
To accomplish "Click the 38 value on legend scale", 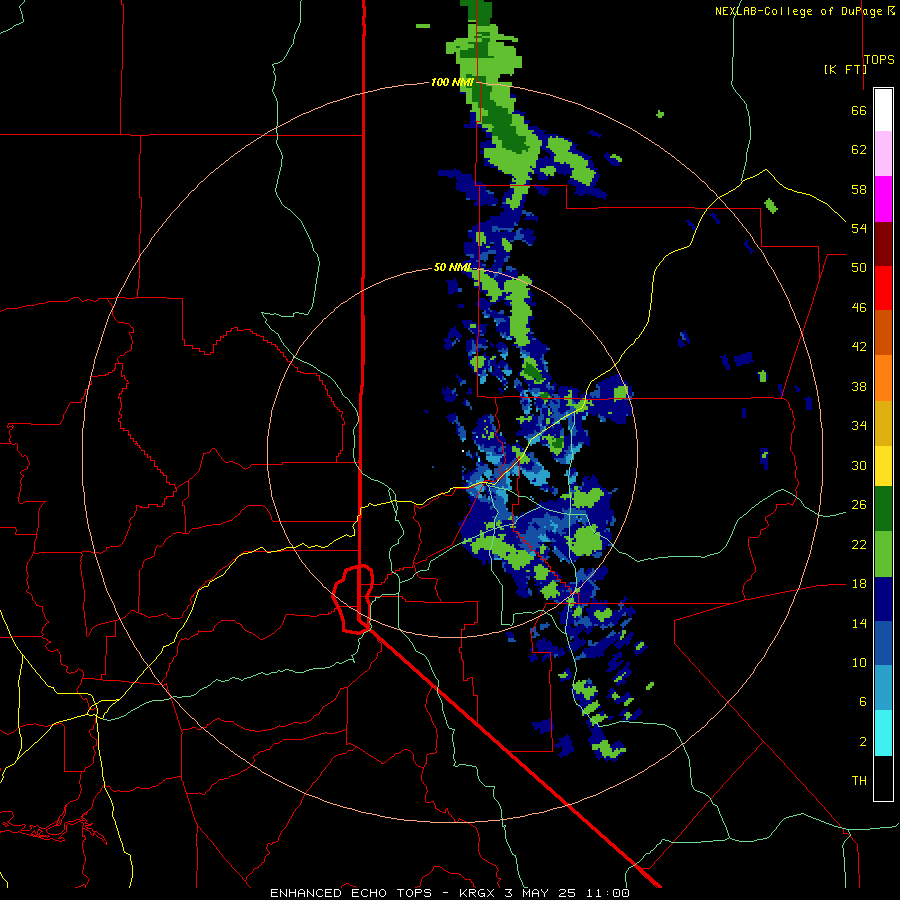I will click(859, 386).
